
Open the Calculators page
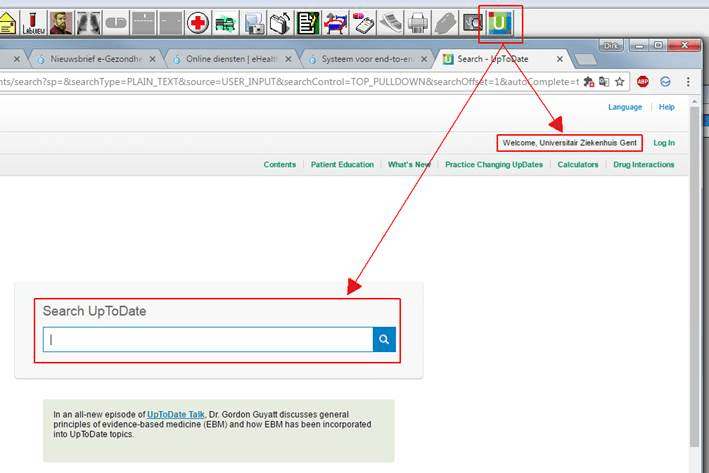click(x=578, y=165)
